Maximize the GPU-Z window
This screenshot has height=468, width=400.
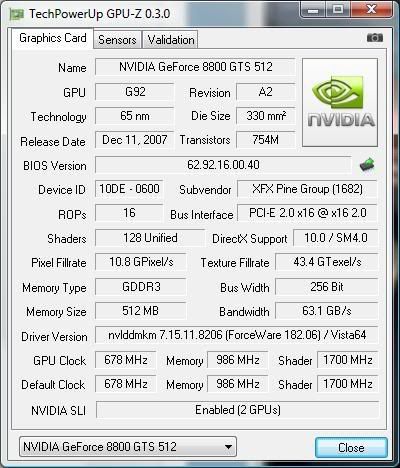[x=337, y=10]
